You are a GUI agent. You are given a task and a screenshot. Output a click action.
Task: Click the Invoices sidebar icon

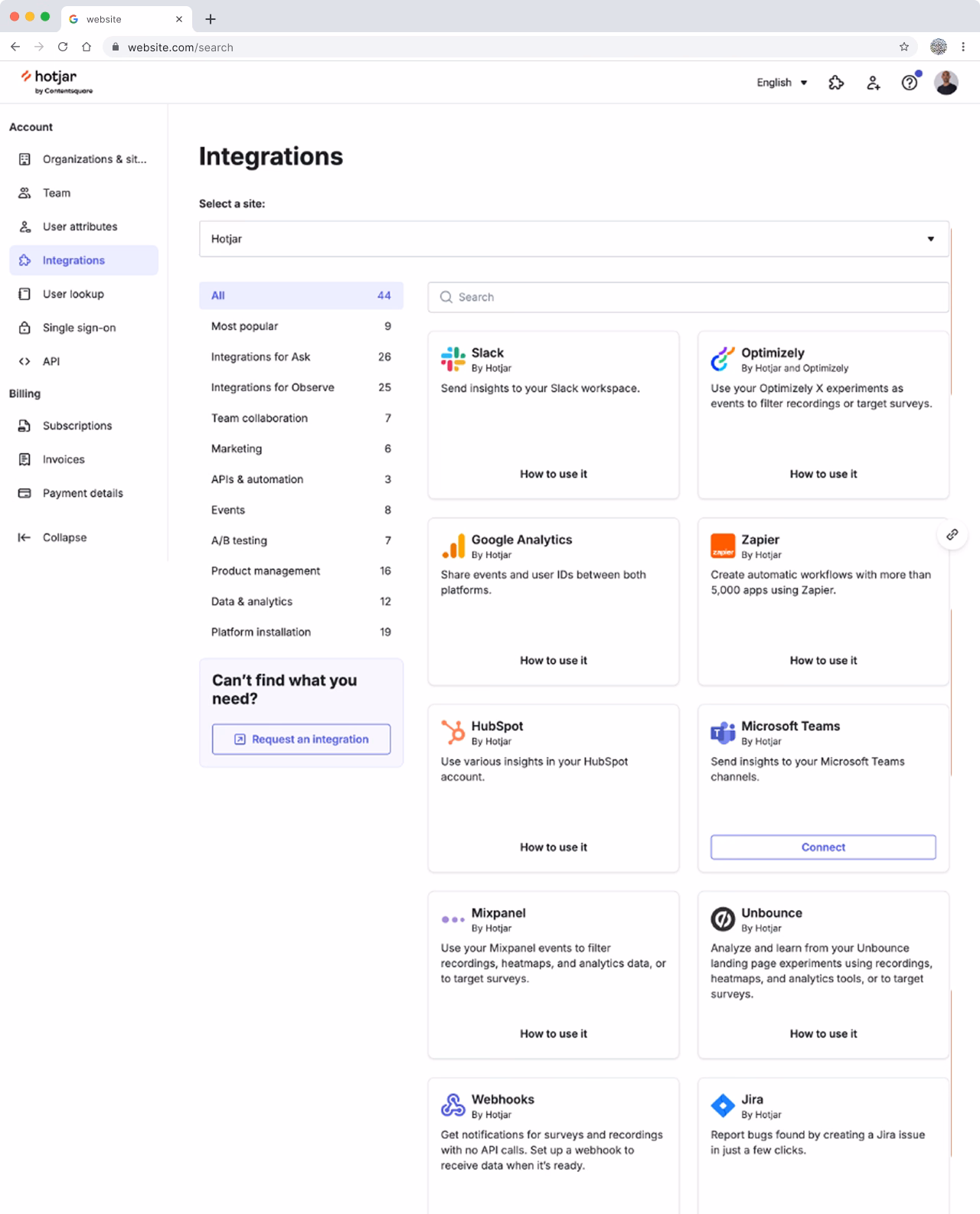pyautogui.click(x=24, y=459)
